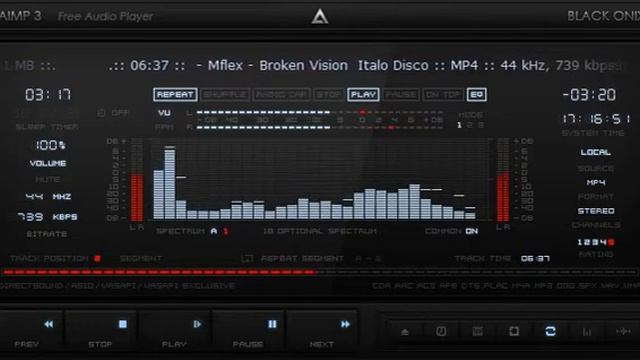Click TRACK TIME 06:37 value
This screenshot has height=360, width=640.
535,258
